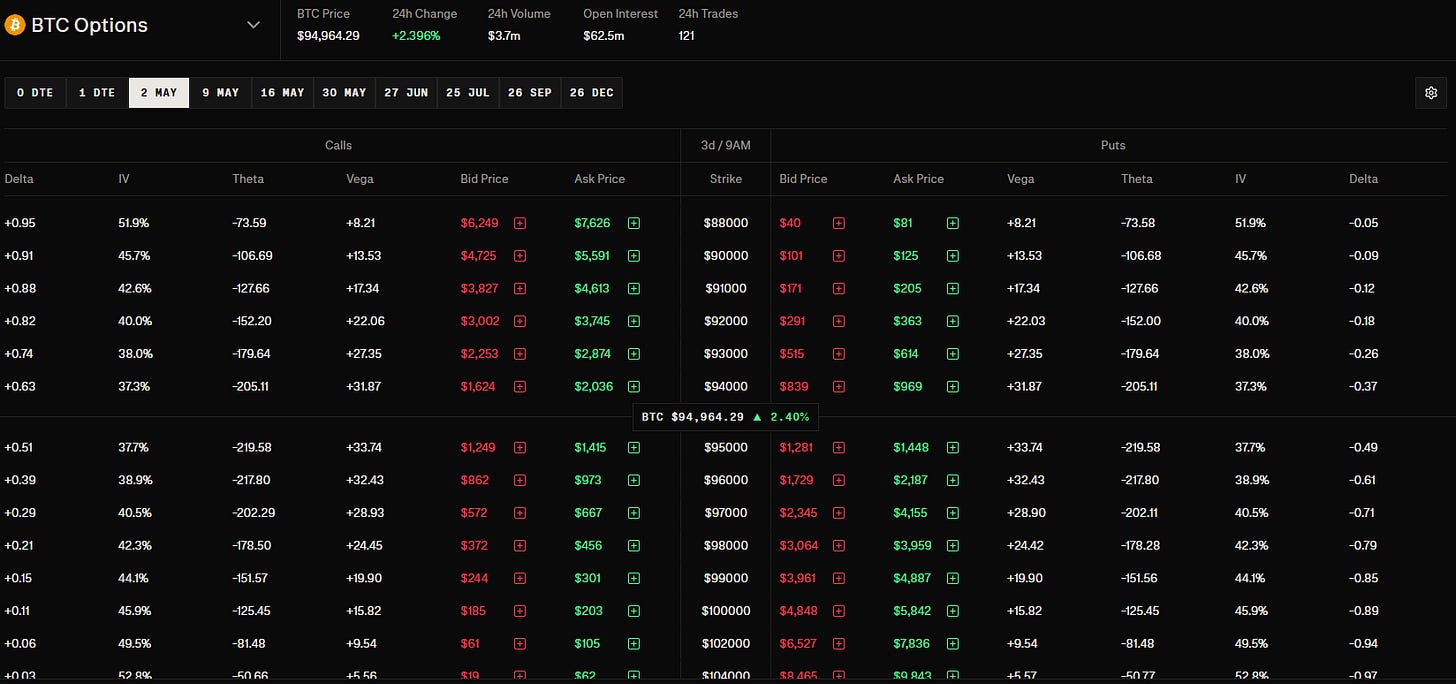
Task: Click green plus beside put ask $81
Action: [x=953, y=224]
